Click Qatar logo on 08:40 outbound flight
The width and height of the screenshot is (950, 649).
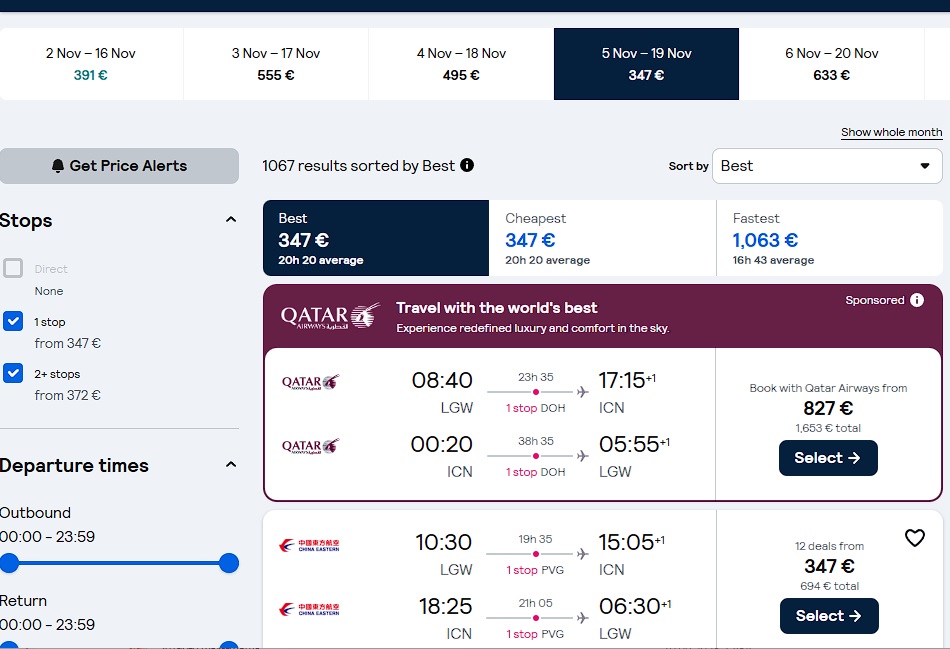coord(310,382)
